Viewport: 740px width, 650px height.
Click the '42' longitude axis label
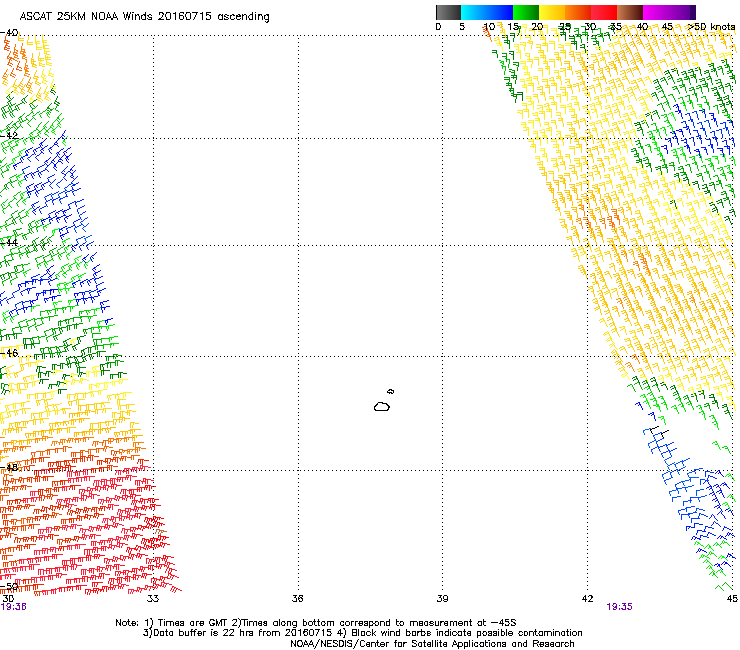coord(587,599)
